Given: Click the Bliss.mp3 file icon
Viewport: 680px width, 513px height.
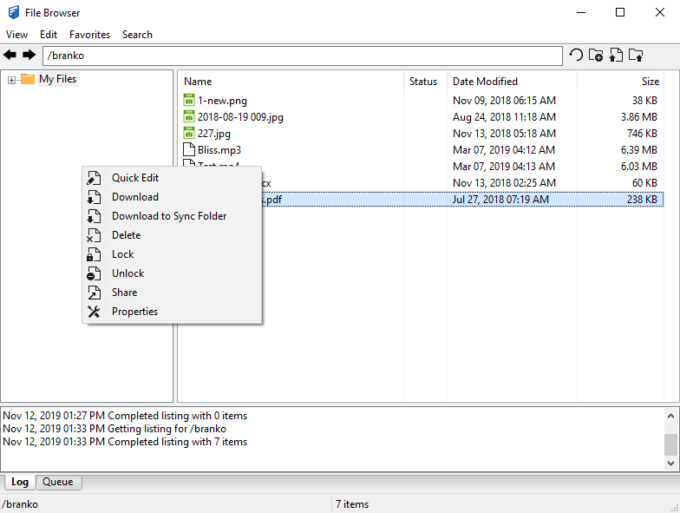Looking at the screenshot, I should coord(189,150).
